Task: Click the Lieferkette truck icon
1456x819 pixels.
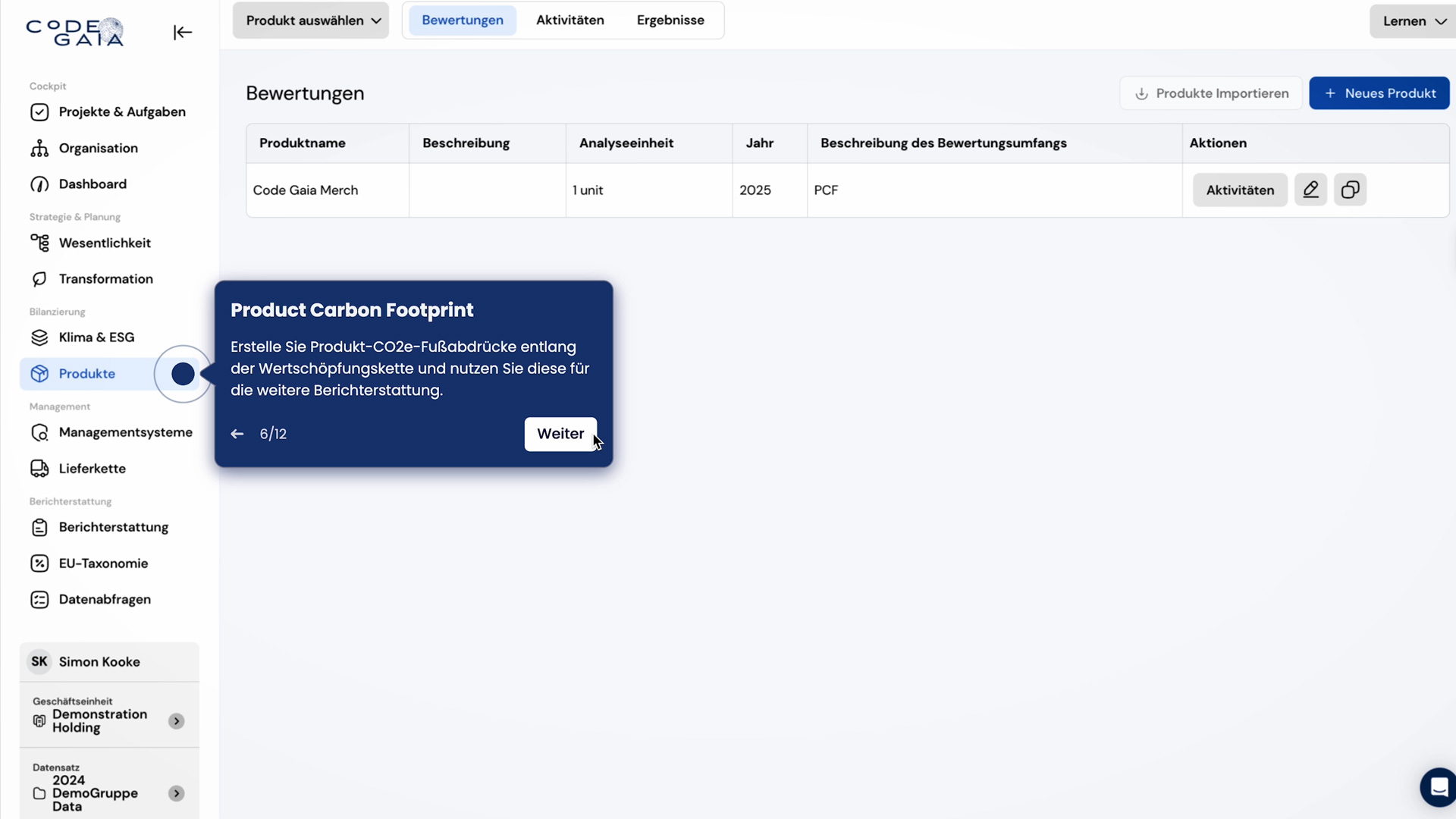Action: coord(39,469)
